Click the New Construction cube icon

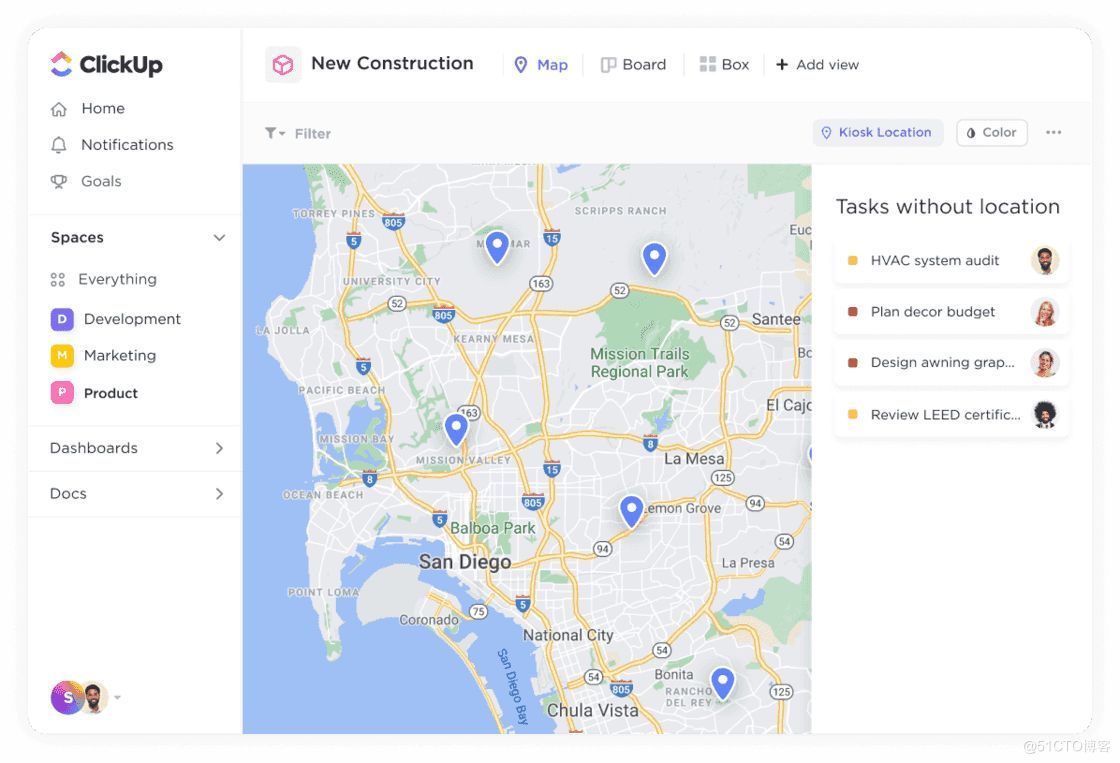tap(283, 65)
